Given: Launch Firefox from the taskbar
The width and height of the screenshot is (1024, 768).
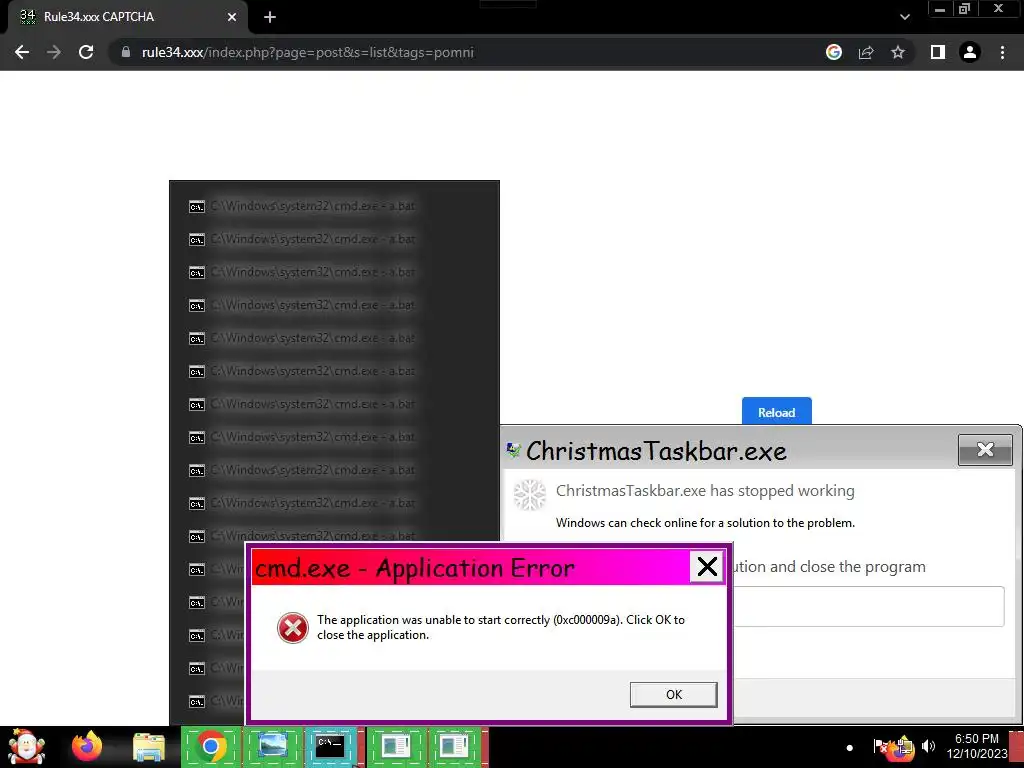Looking at the screenshot, I should 87,746.
